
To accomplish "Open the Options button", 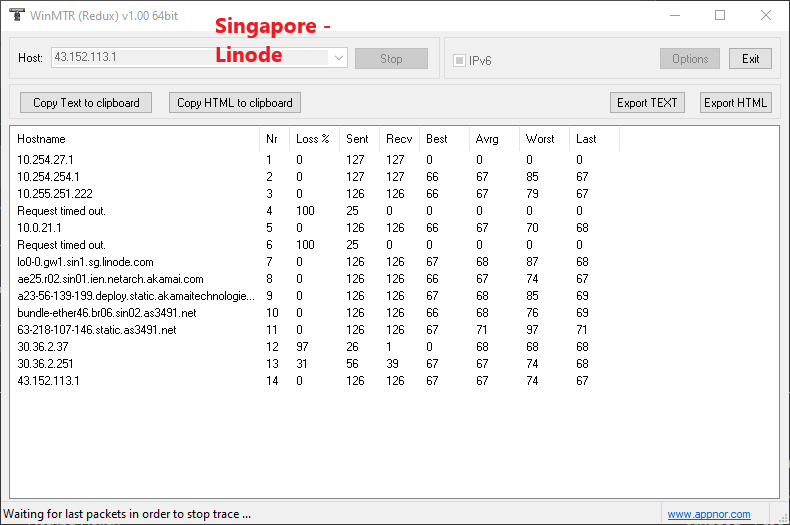I will pyautogui.click(x=690, y=59).
